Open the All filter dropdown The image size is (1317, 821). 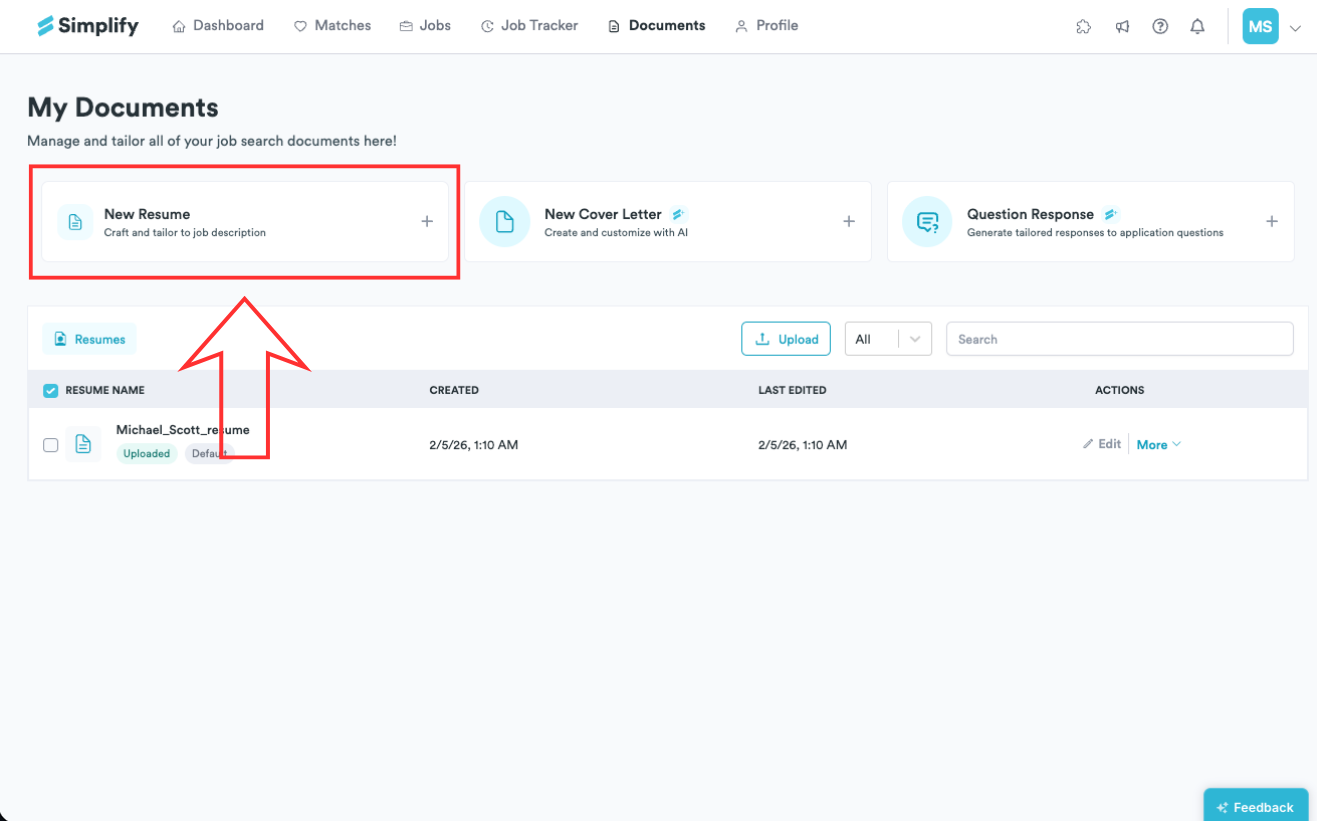(889, 339)
